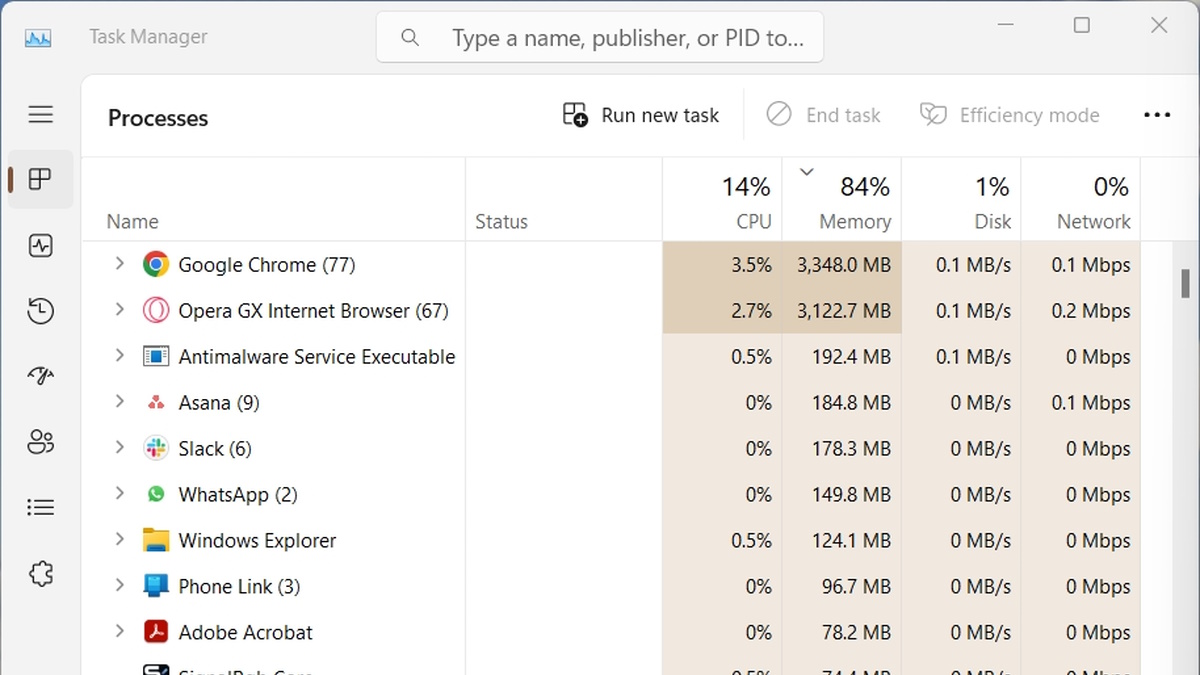The height and width of the screenshot is (675, 1200).
Task: Click the 124.1 MB memory value
Action: 851,540
